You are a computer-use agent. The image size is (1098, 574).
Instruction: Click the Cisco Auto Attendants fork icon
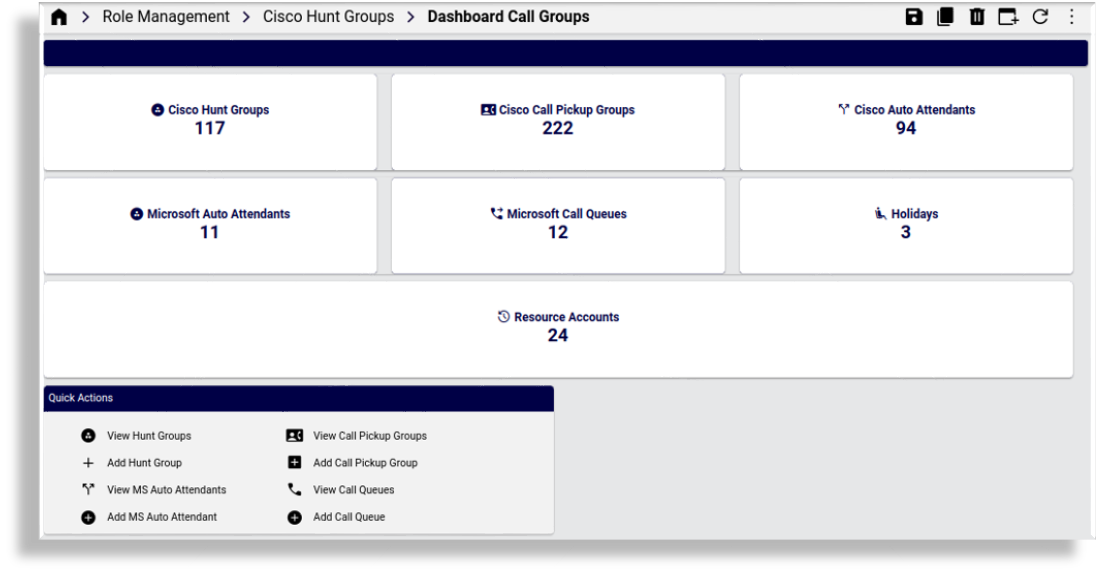[x=844, y=109]
